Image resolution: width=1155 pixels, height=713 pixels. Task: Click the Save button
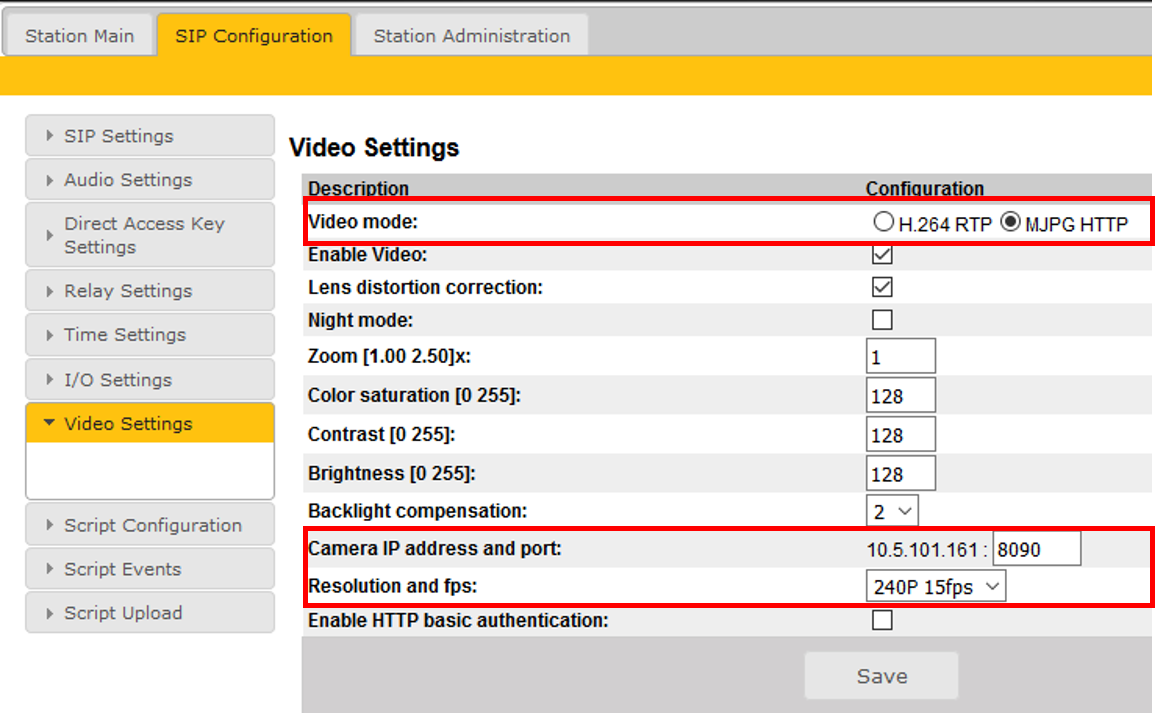click(x=881, y=677)
